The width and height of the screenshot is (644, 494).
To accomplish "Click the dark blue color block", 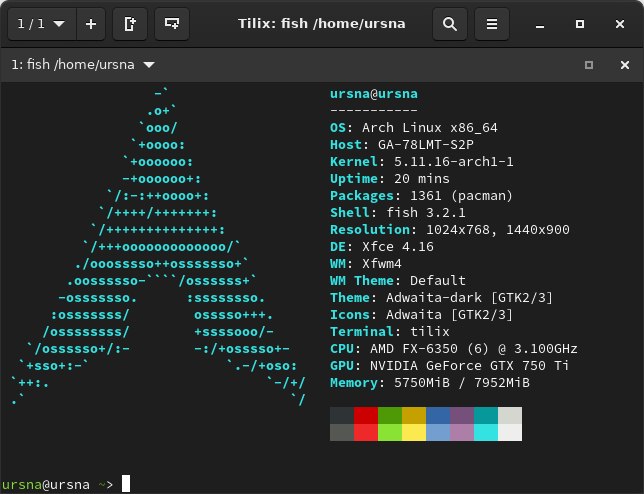I will [x=438, y=416].
